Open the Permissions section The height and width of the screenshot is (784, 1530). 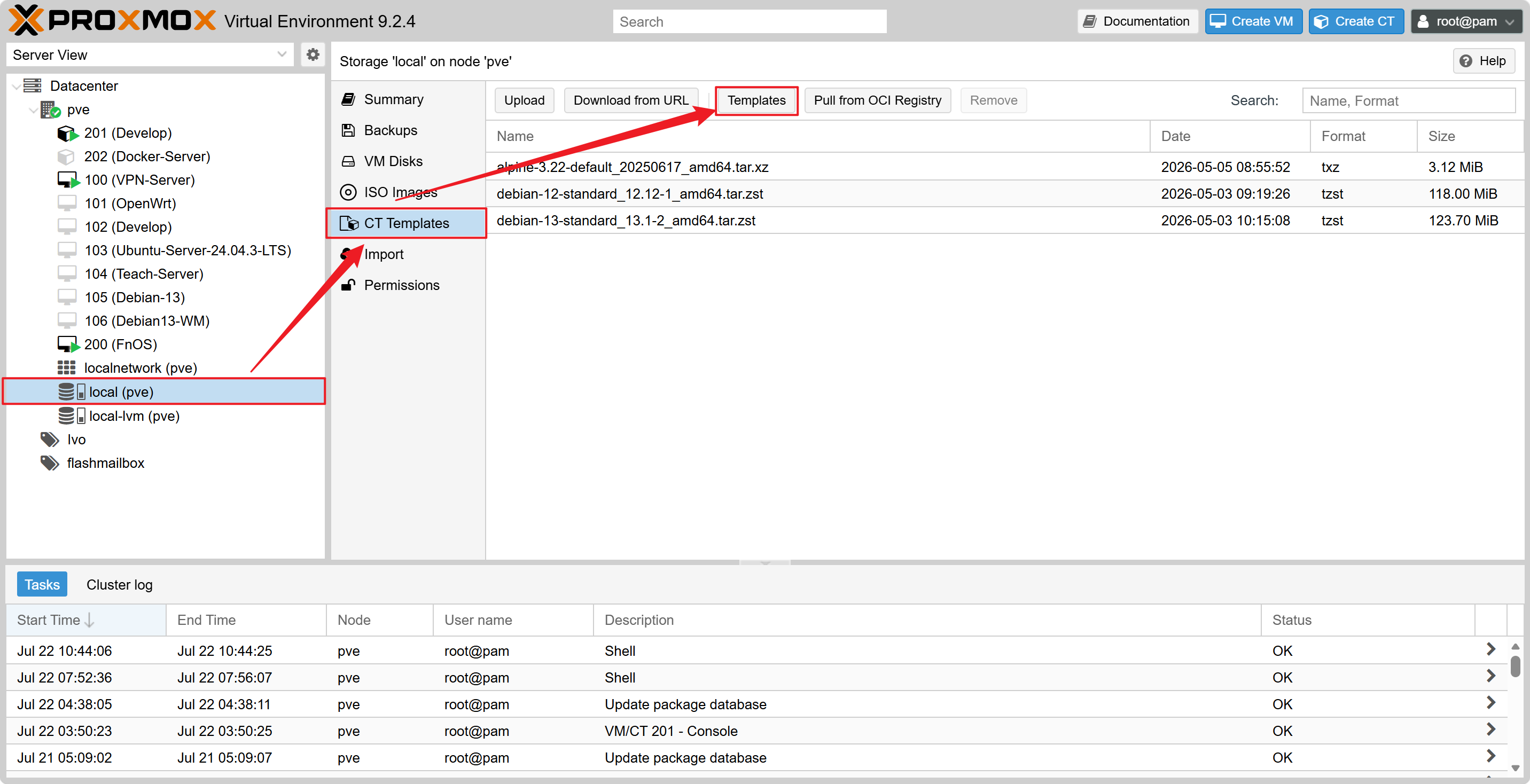[408, 285]
